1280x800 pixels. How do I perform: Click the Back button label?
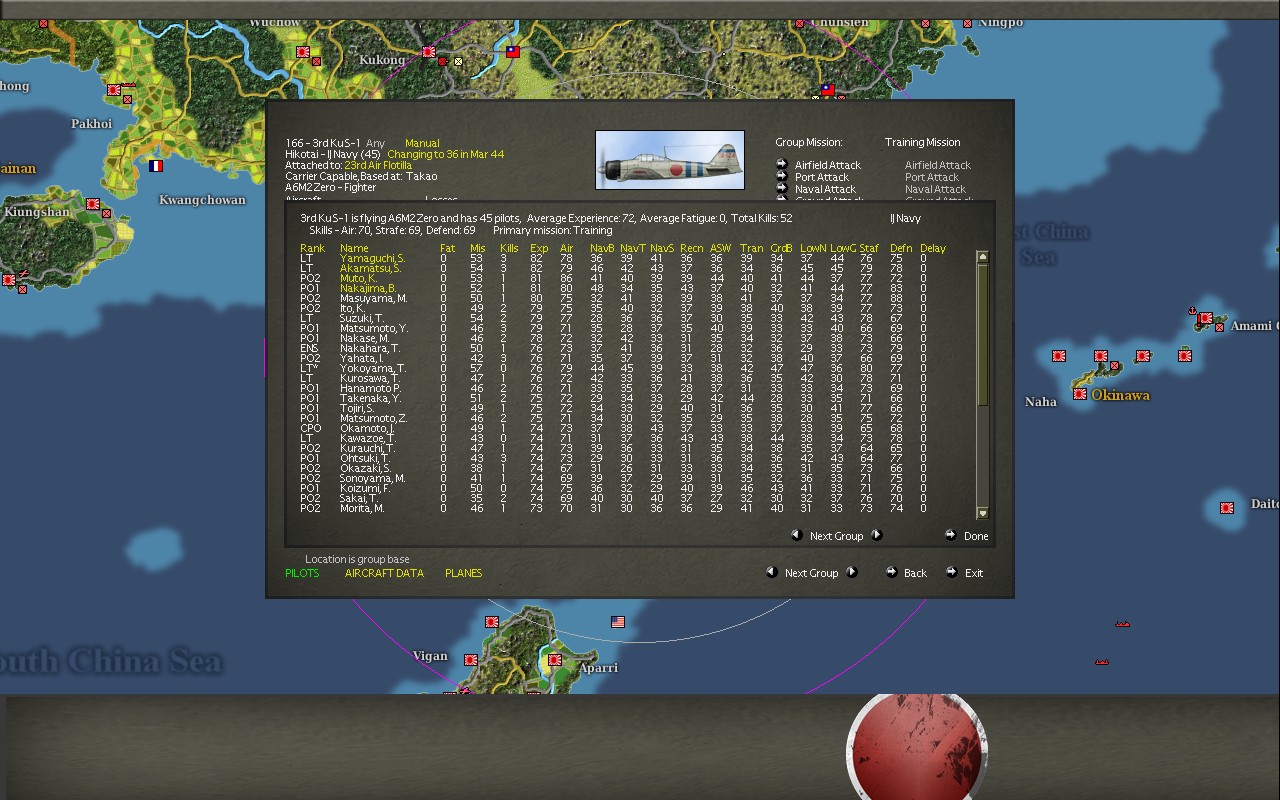click(915, 573)
